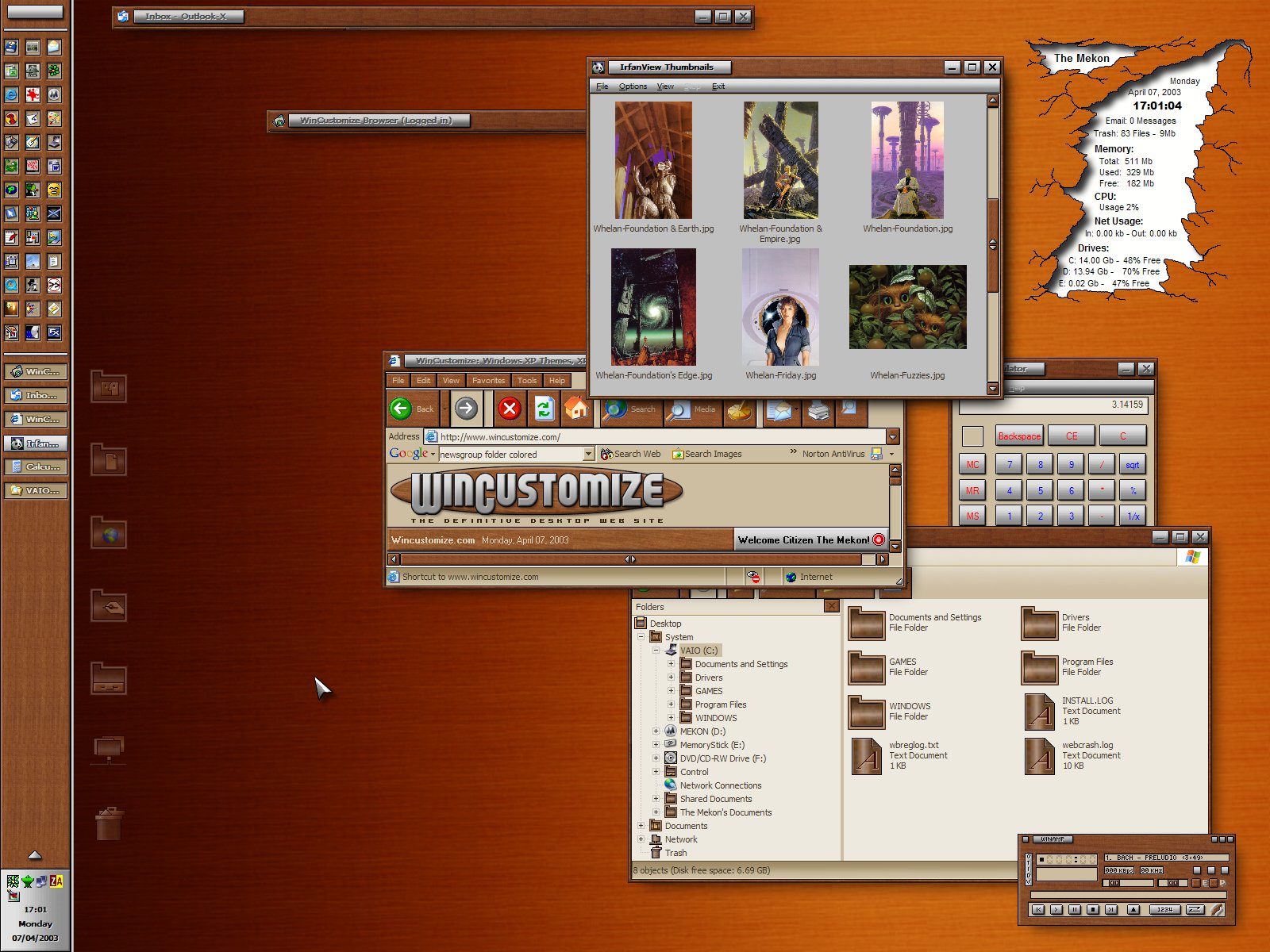The image size is (1270, 952).
Task: Click the calculator sqrt button
Action: coord(1132,465)
